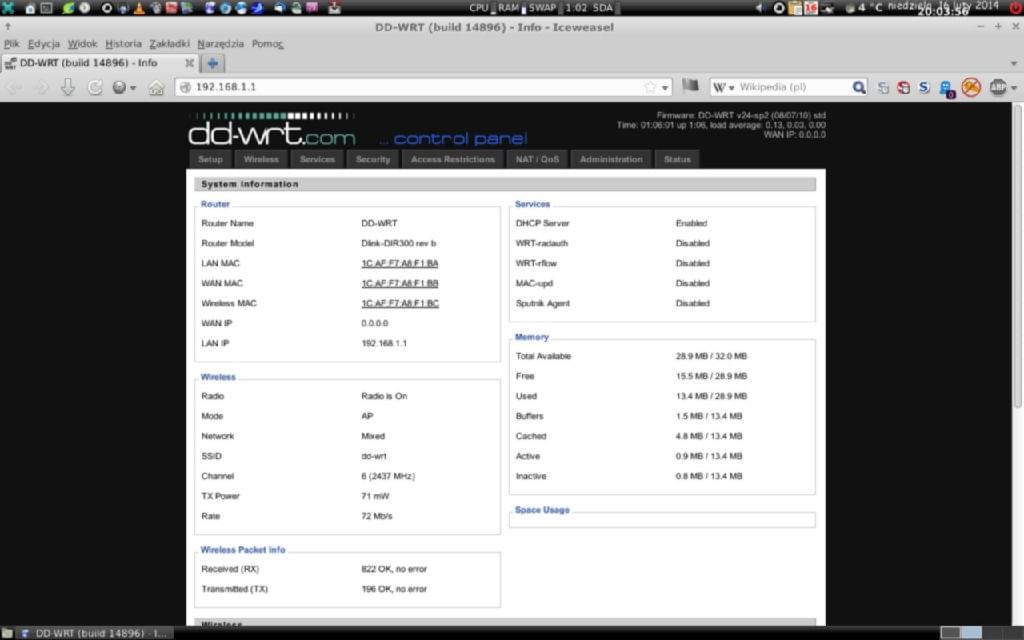Image resolution: width=1024 pixels, height=640 pixels.
Task: Open the blue Ghostery ghost extension icon
Action: (x=946, y=88)
